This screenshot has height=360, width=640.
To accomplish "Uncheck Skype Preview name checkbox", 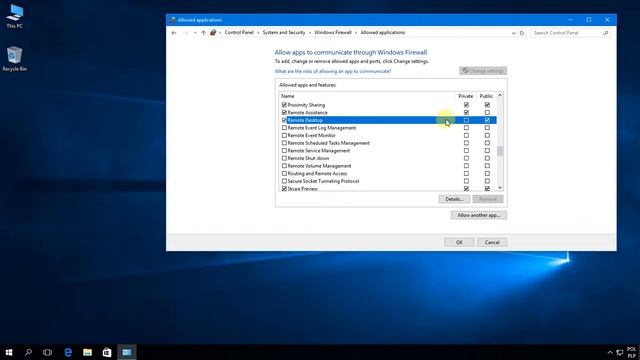I will pos(284,189).
